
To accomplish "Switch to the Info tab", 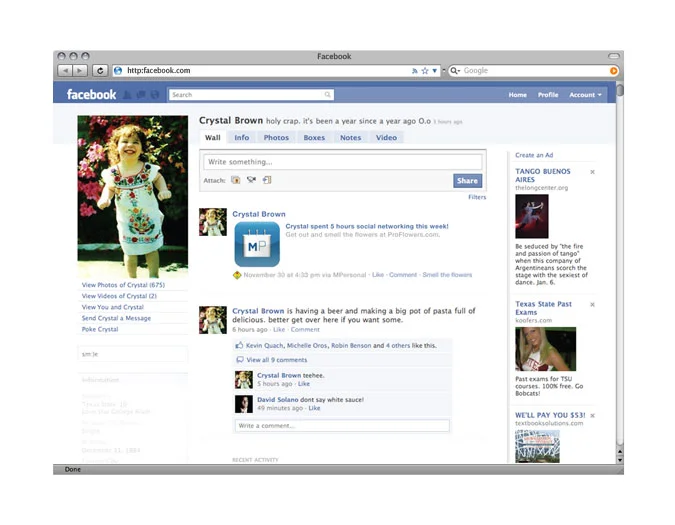I will pos(242,138).
